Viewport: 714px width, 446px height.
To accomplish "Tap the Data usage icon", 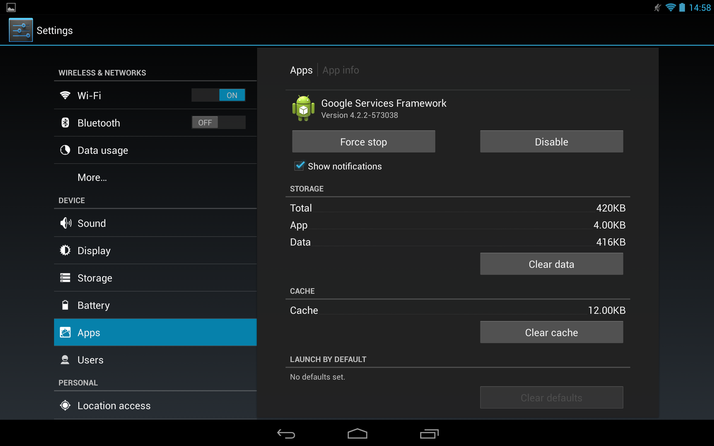I will [66, 150].
